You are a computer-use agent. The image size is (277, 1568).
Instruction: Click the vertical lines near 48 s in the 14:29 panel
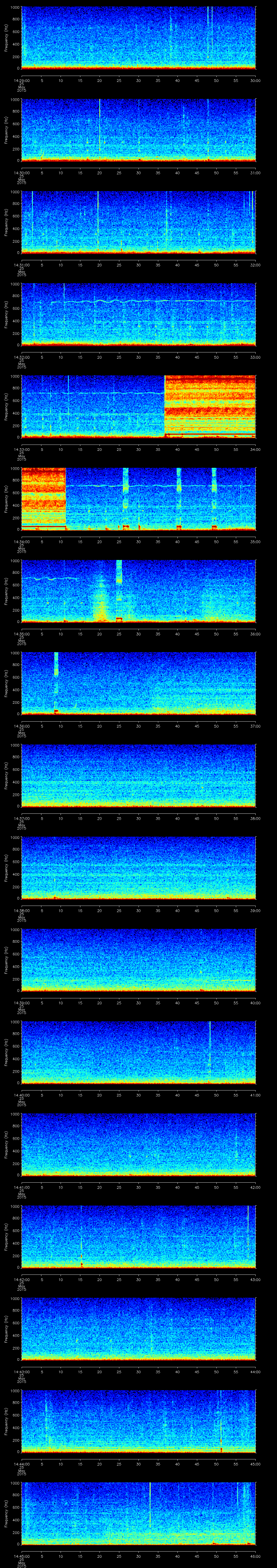[x=209, y=34]
